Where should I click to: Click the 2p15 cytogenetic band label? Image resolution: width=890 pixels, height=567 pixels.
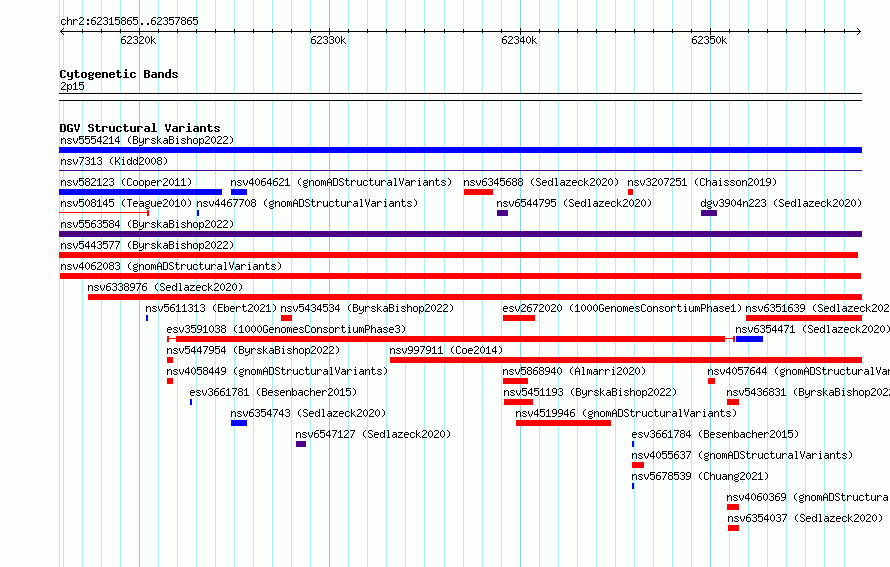tap(72, 86)
